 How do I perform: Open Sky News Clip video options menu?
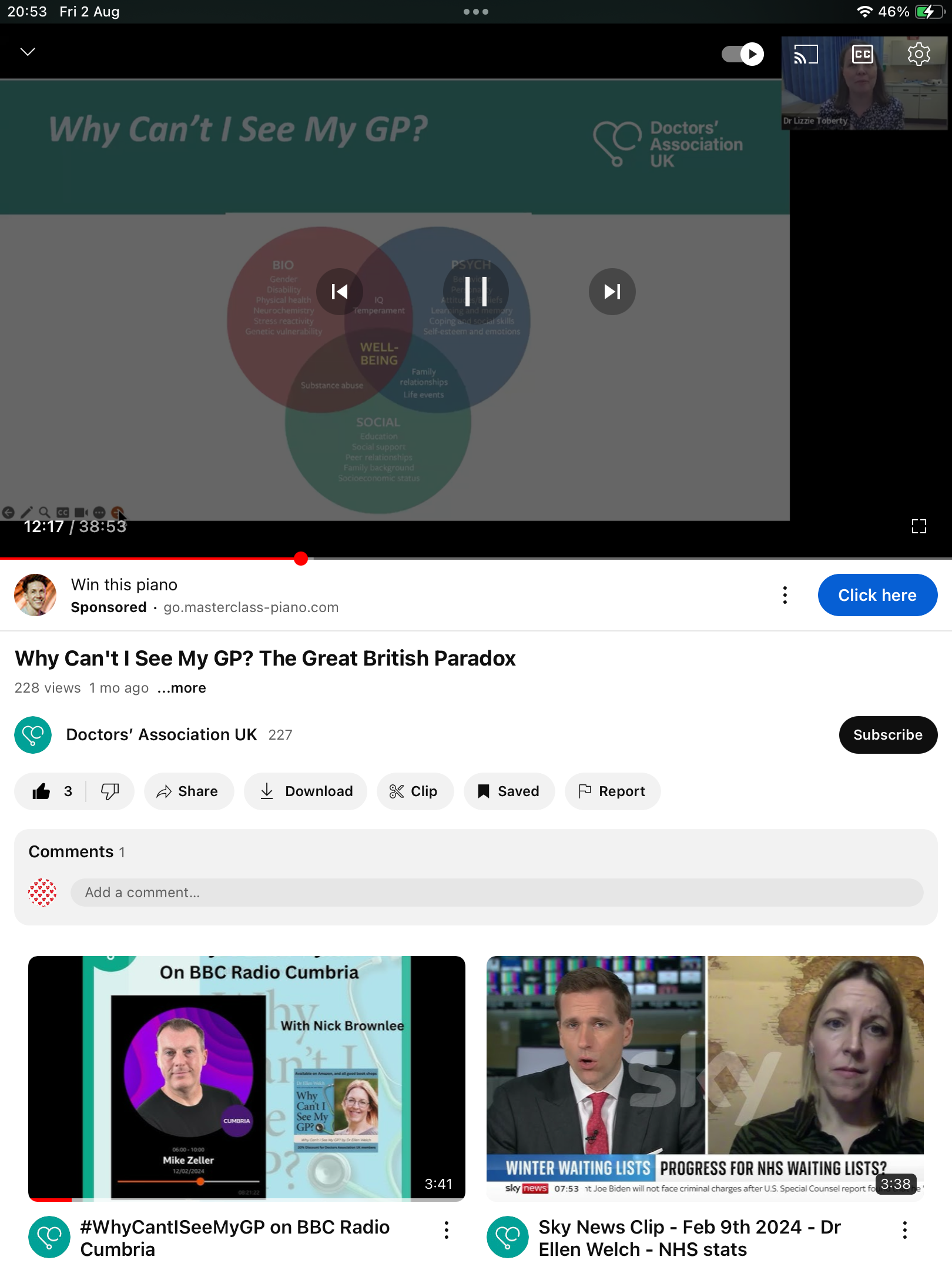(x=905, y=1230)
